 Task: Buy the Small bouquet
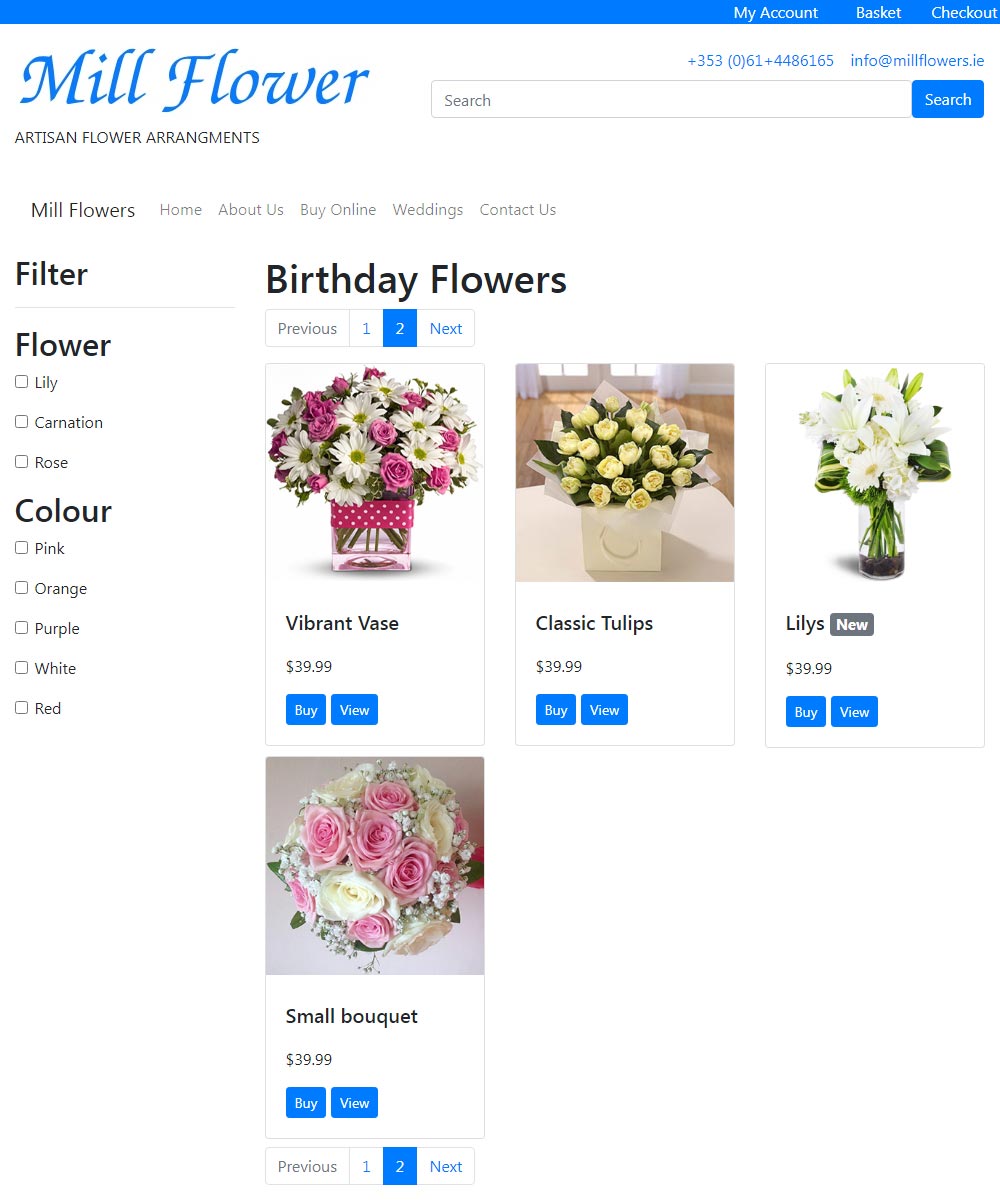(x=306, y=1103)
